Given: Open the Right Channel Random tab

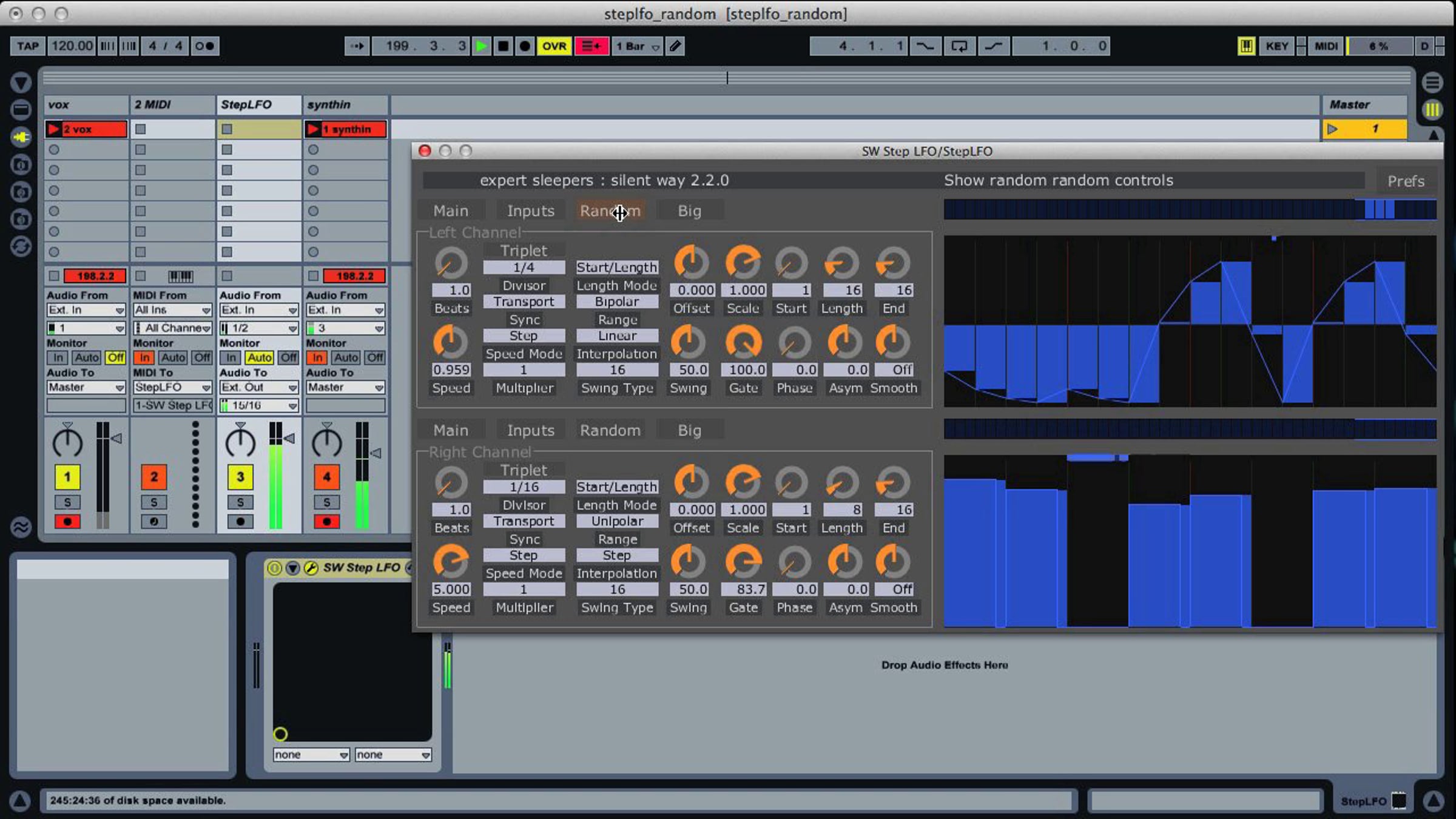Looking at the screenshot, I should 610,430.
